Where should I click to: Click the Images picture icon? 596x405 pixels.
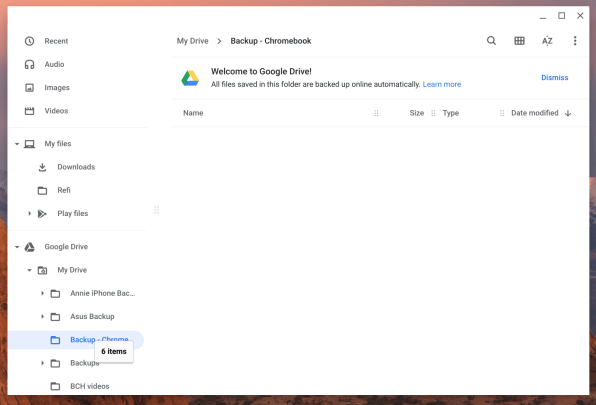(x=29, y=88)
